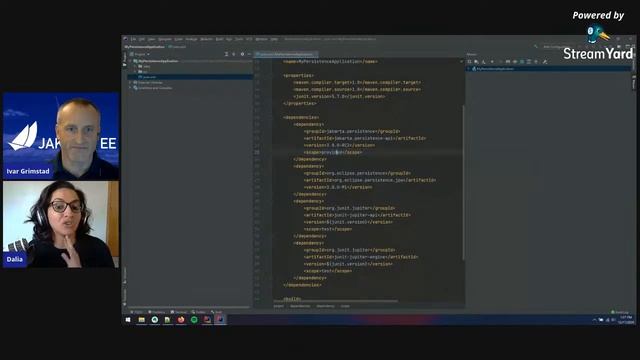
Task: Open the Terminal tool window tab
Action: (179, 312)
